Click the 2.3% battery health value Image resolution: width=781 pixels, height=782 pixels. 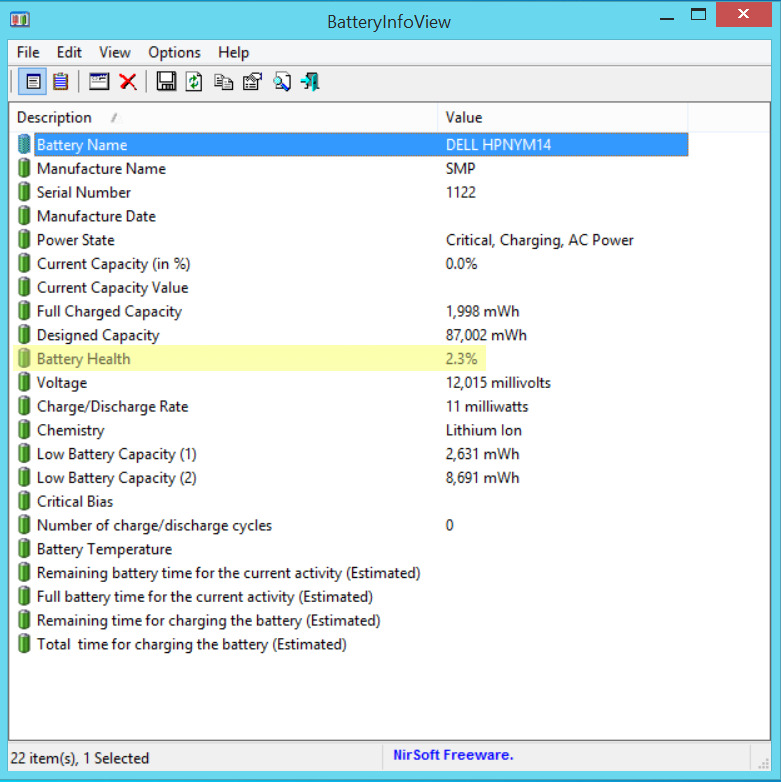(461, 359)
